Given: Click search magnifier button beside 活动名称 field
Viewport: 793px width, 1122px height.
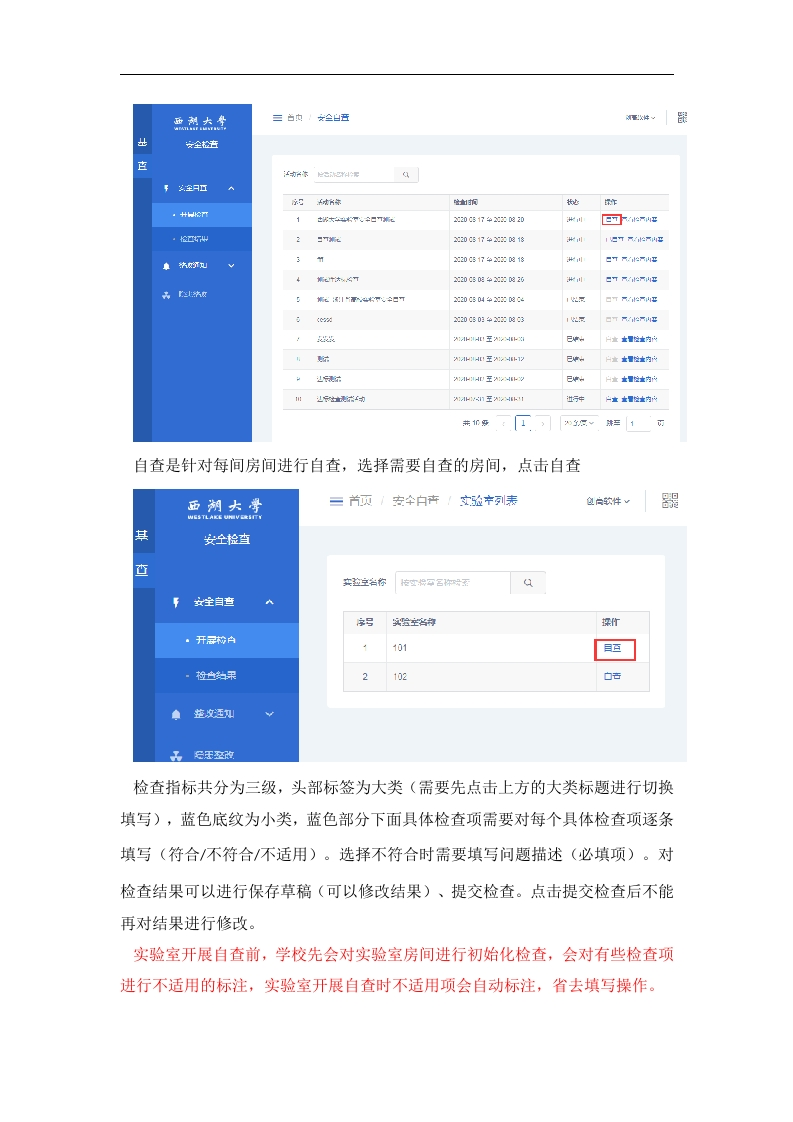Looking at the screenshot, I should (x=406, y=174).
